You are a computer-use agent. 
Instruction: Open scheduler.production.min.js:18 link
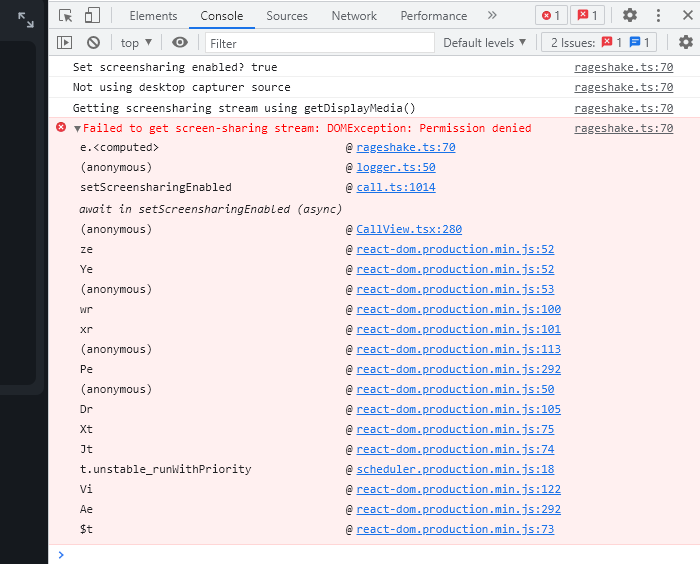pos(455,470)
